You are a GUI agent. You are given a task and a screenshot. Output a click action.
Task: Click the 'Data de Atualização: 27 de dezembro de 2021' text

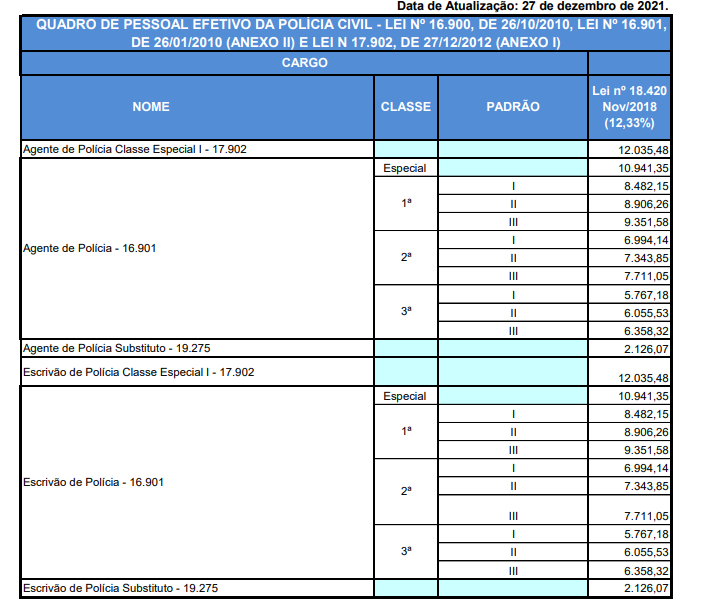coord(532,6)
